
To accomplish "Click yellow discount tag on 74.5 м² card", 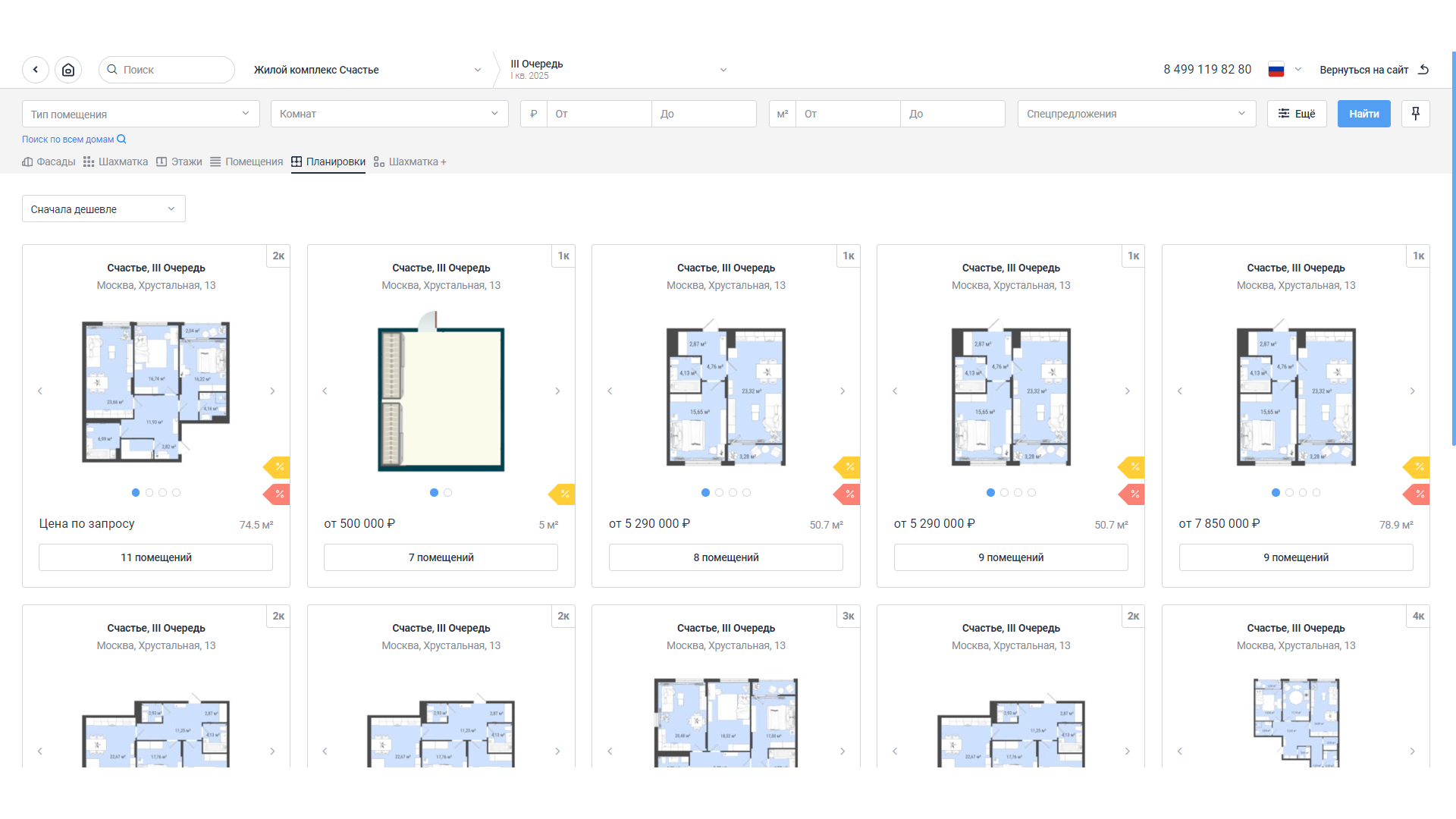I will coord(278,466).
